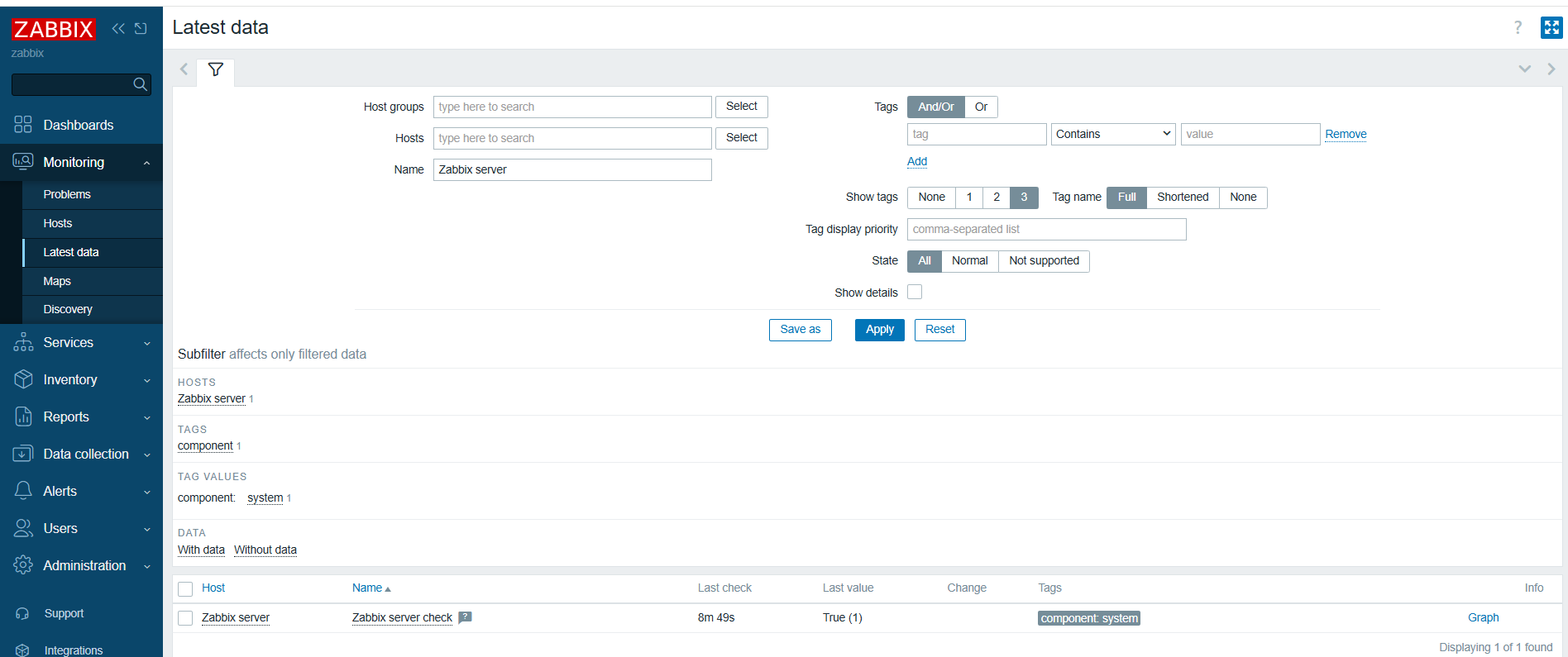Click the Zabbix logo
This screenshot has height=657, width=1568.
click(53, 29)
